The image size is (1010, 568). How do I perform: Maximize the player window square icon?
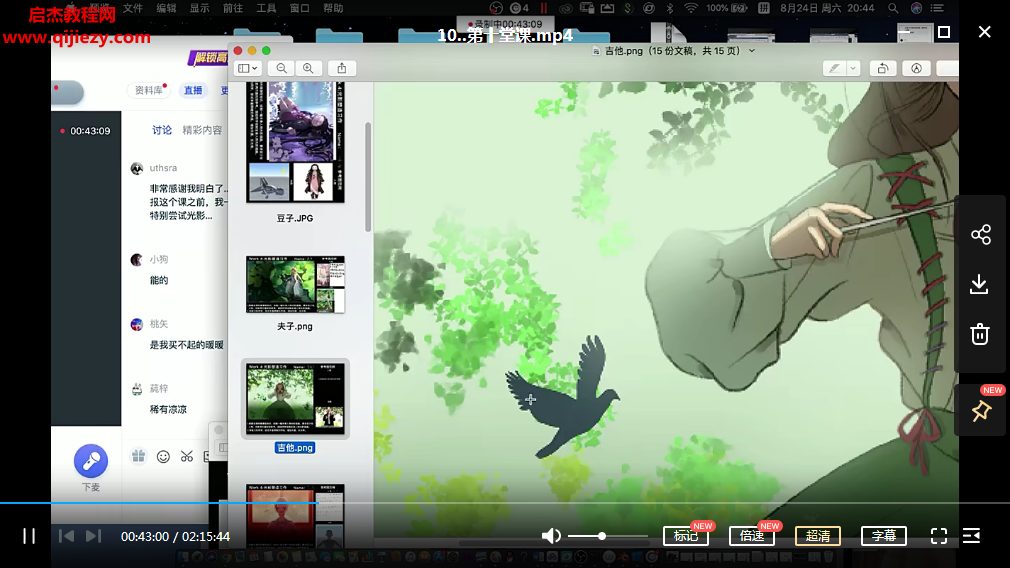(x=944, y=32)
